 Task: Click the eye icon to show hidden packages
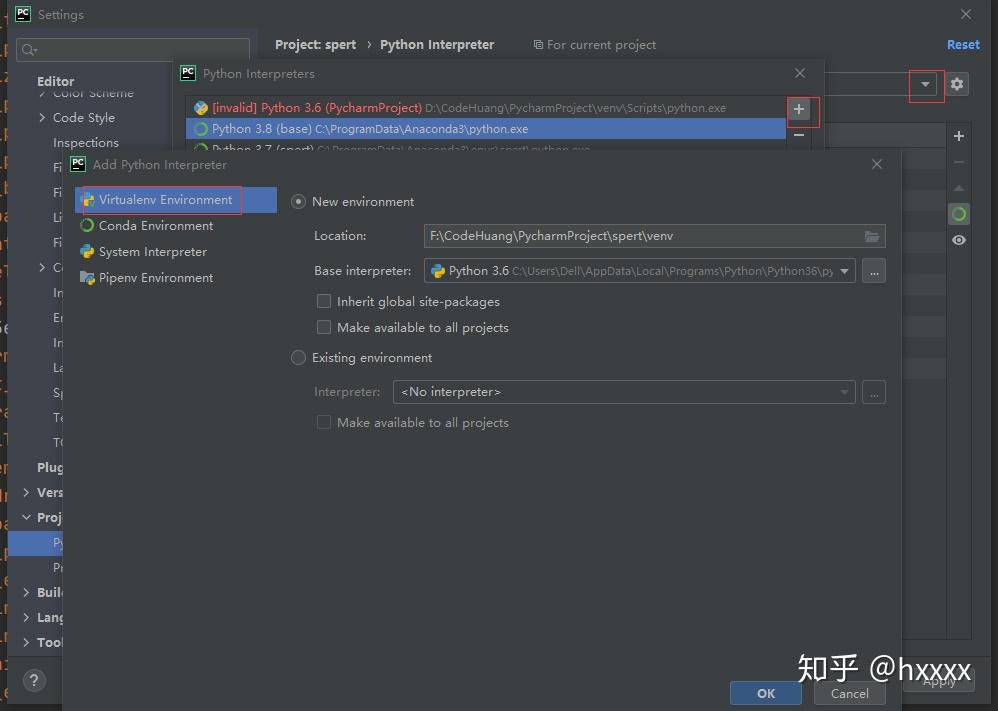pyautogui.click(x=959, y=240)
